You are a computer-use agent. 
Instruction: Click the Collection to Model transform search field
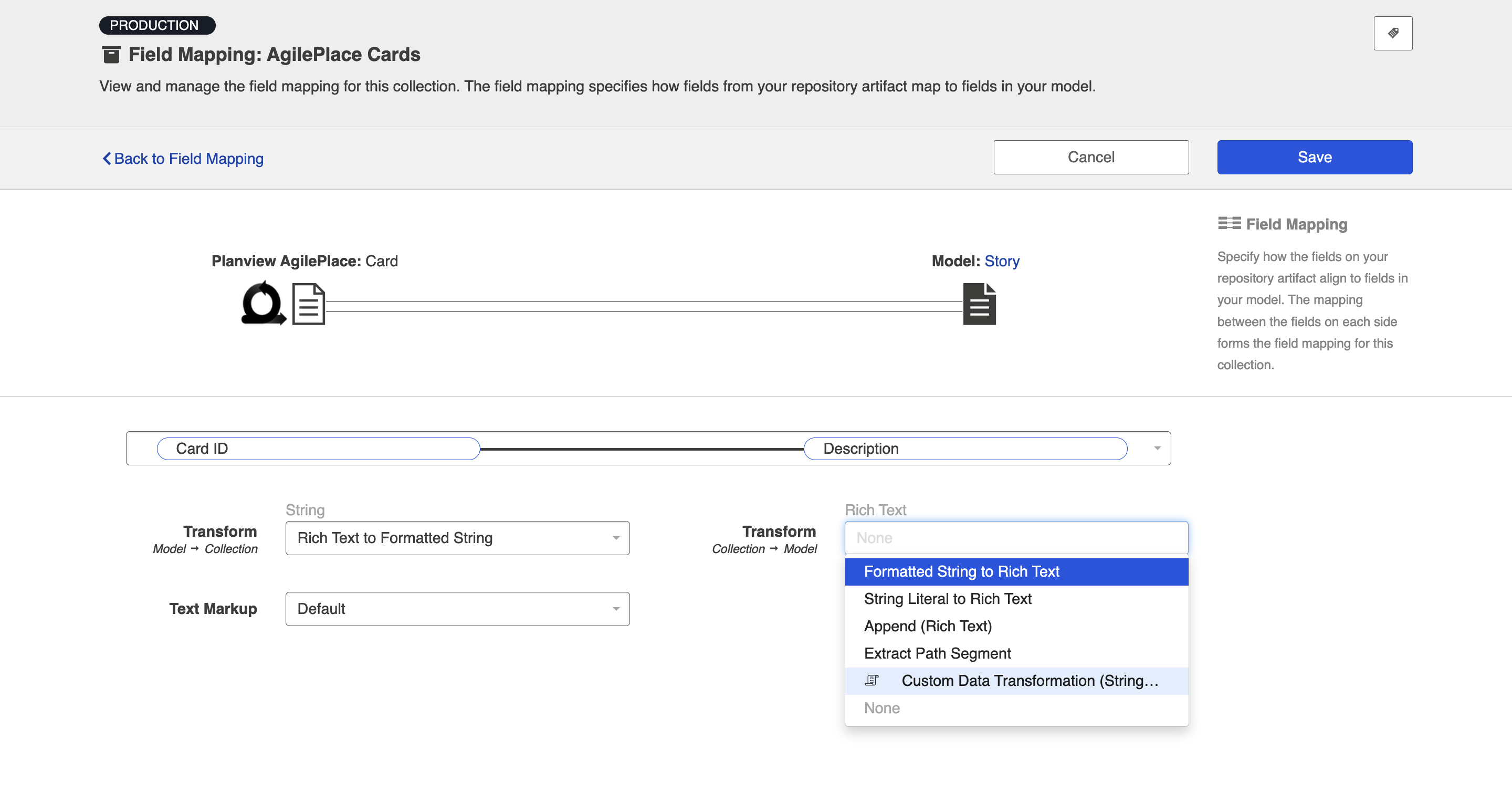coord(1015,538)
